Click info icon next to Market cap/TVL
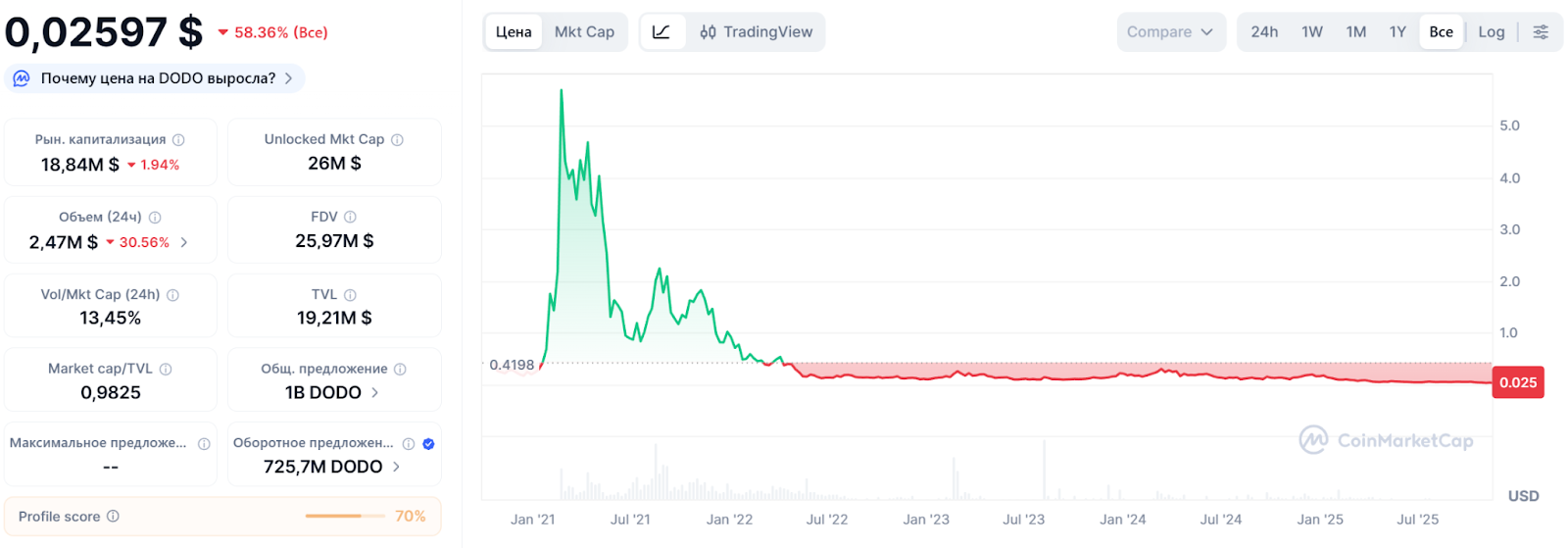This screenshot has width=1568, height=548. click(x=166, y=370)
